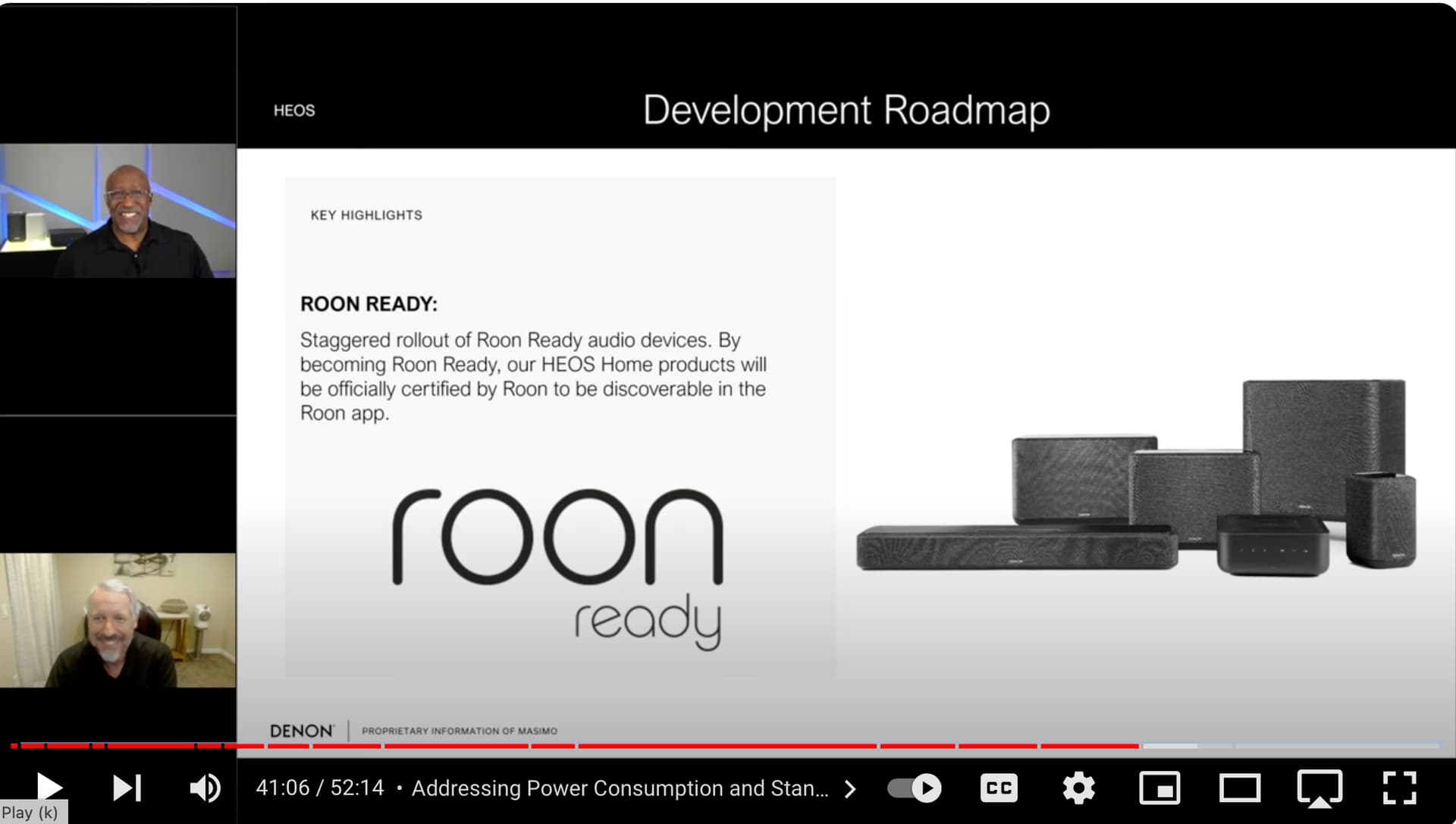Click chapter title 'Addressing Power Consumption and Stan...'
The image size is (1456, 824).
620,788
